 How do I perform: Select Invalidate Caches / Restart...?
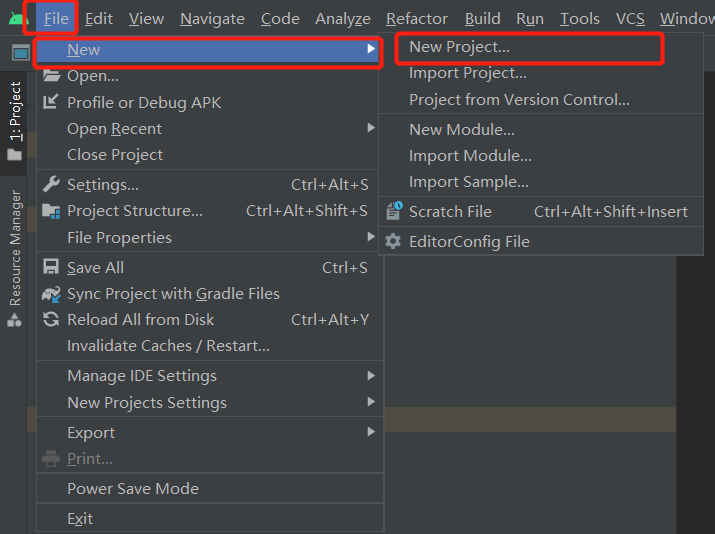tap(210, 346)
